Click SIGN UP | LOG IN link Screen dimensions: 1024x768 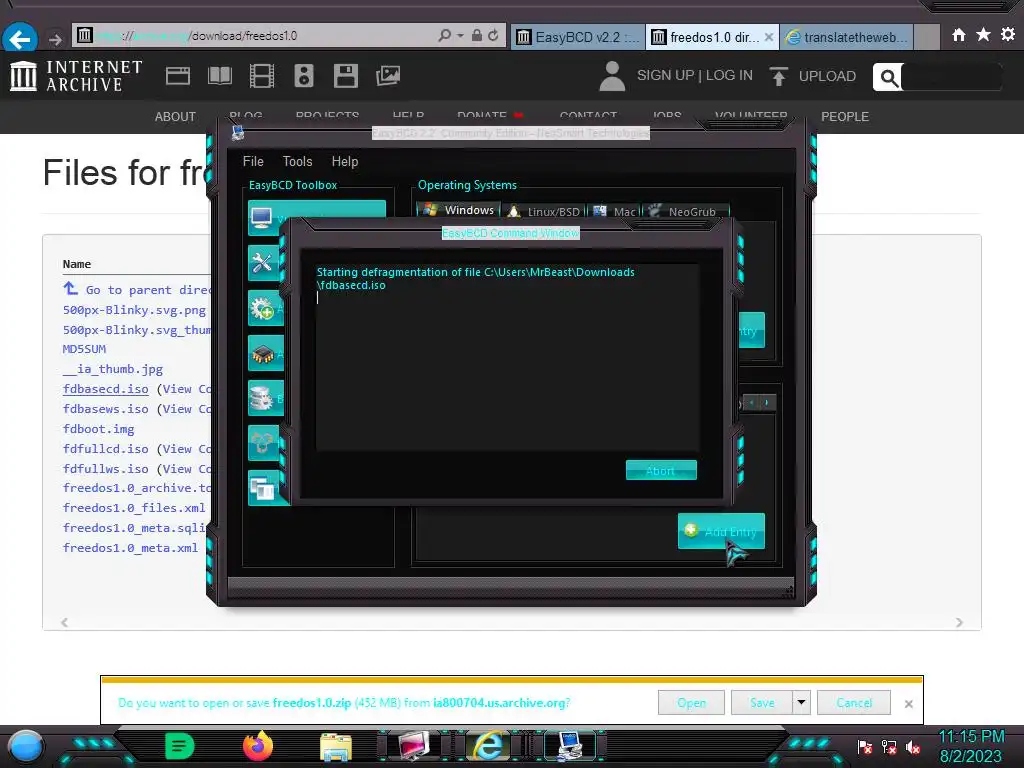click(x=695, y=76)
